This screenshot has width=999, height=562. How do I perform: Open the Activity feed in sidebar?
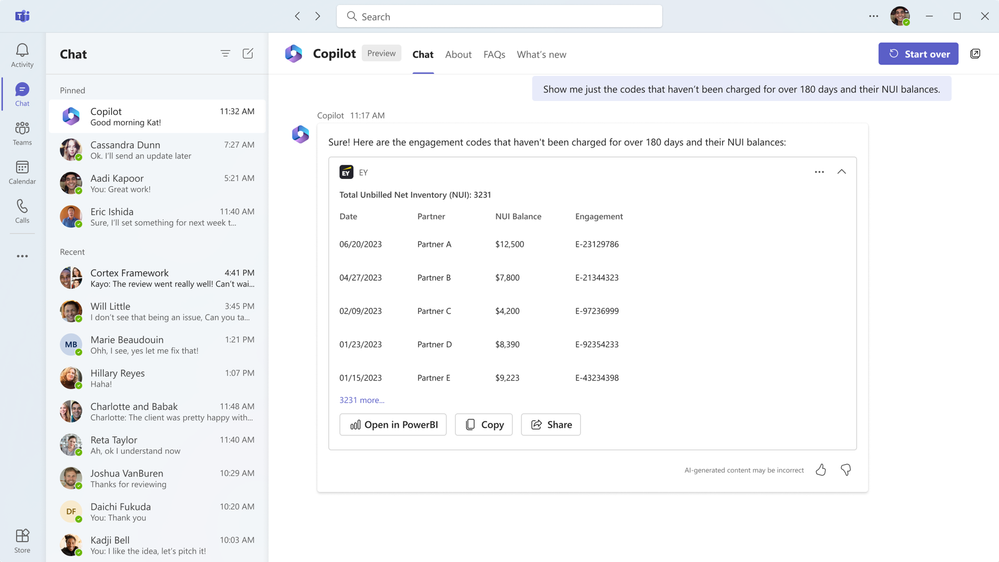(x=22, y=55)
